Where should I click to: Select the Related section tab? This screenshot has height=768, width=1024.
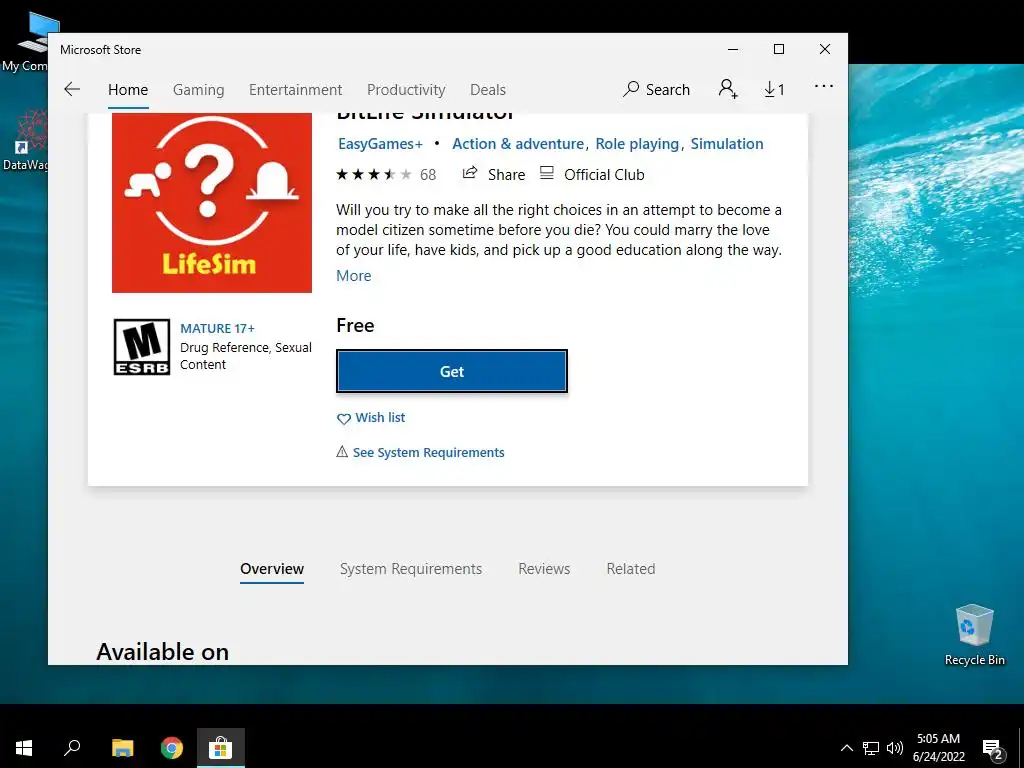click(631, 569)
